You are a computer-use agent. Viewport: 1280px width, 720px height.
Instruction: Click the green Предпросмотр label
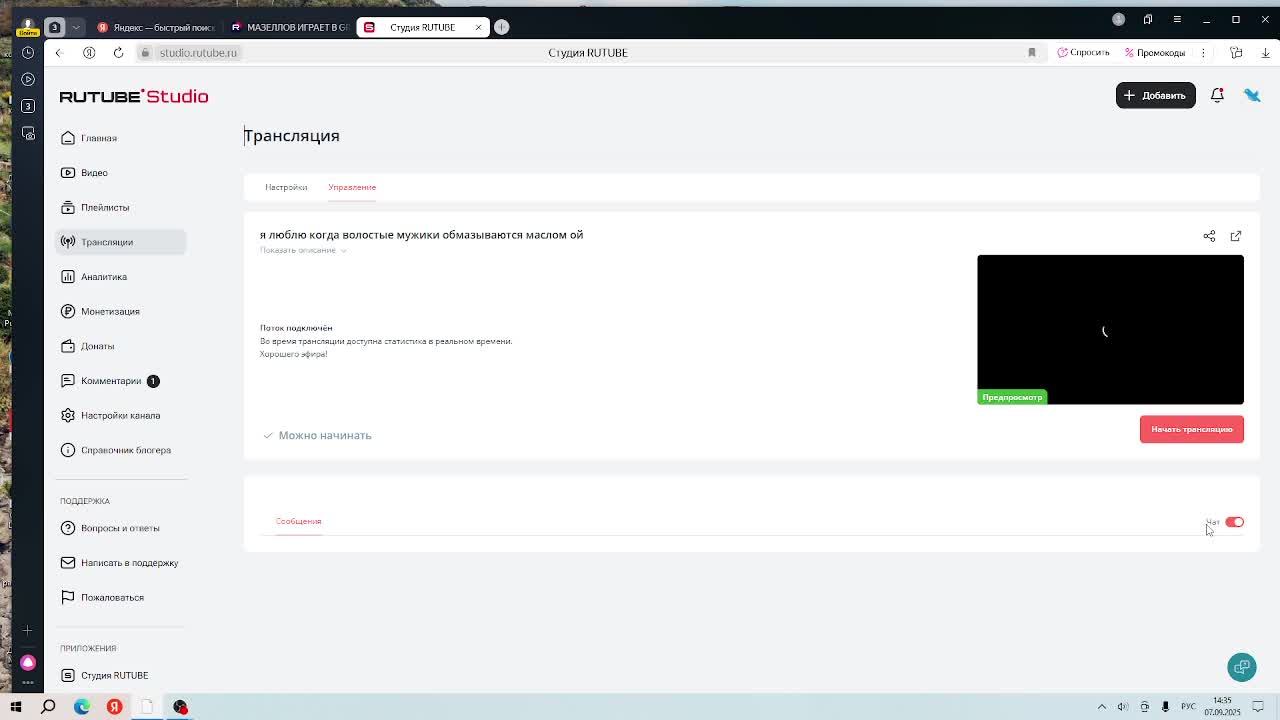(x=1012, y=397)
